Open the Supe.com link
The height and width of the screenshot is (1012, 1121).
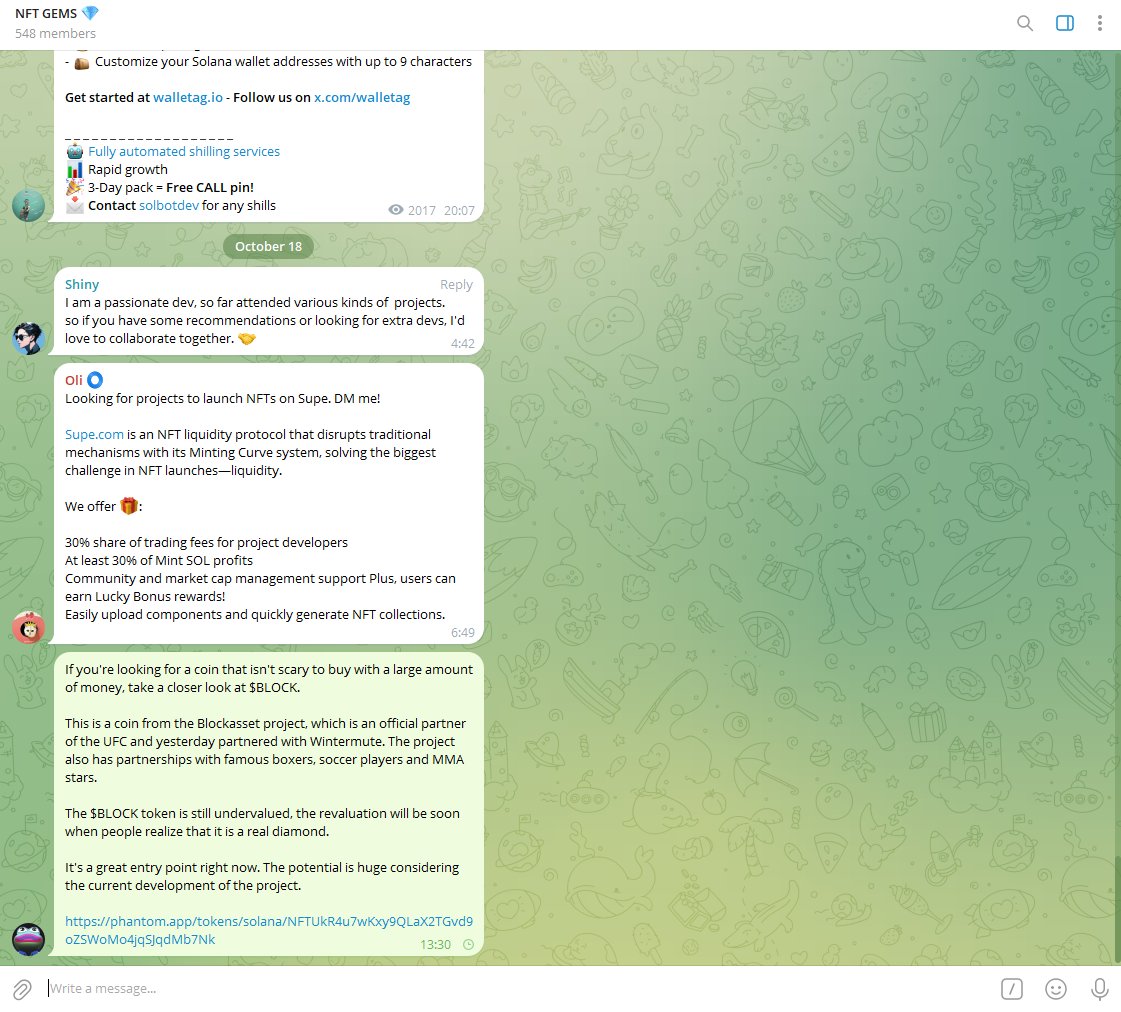(94, 435)
